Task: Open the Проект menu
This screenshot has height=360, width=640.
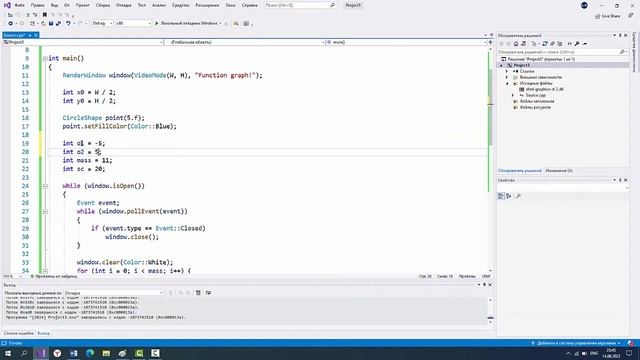Action: [82, 5]
